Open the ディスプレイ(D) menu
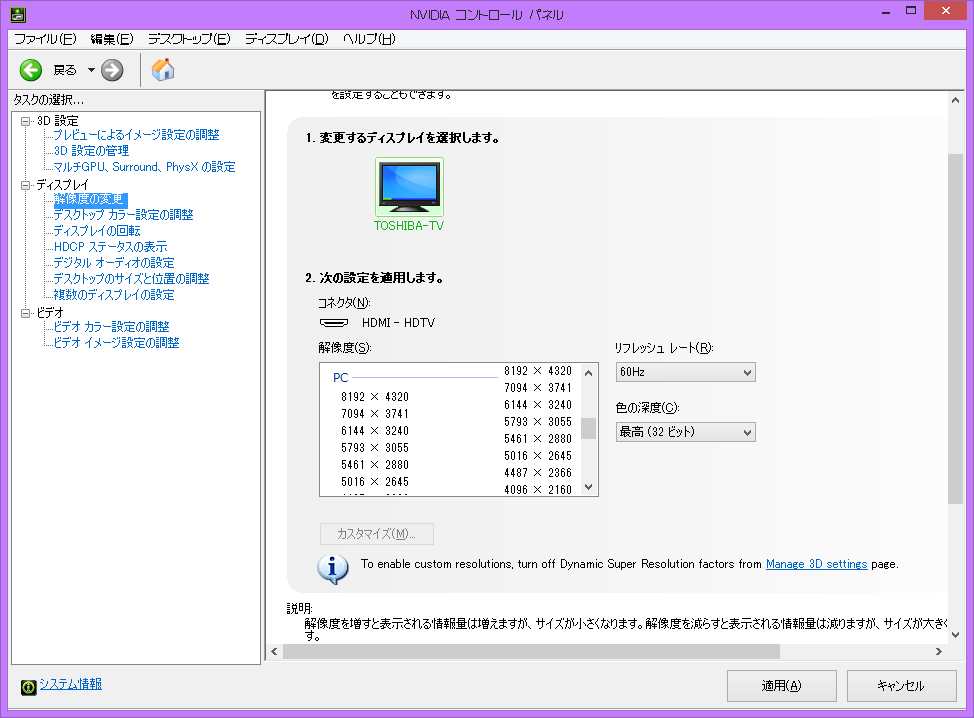974x718 pixels. (x=286, y=39)
